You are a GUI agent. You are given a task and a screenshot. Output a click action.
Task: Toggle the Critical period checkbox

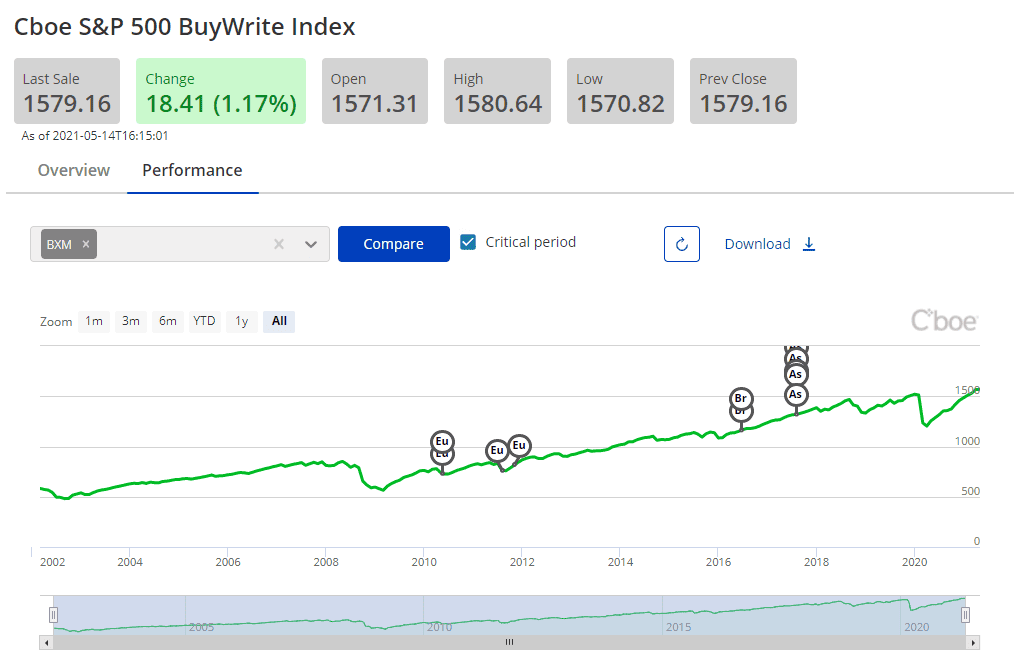pos(469,241)
